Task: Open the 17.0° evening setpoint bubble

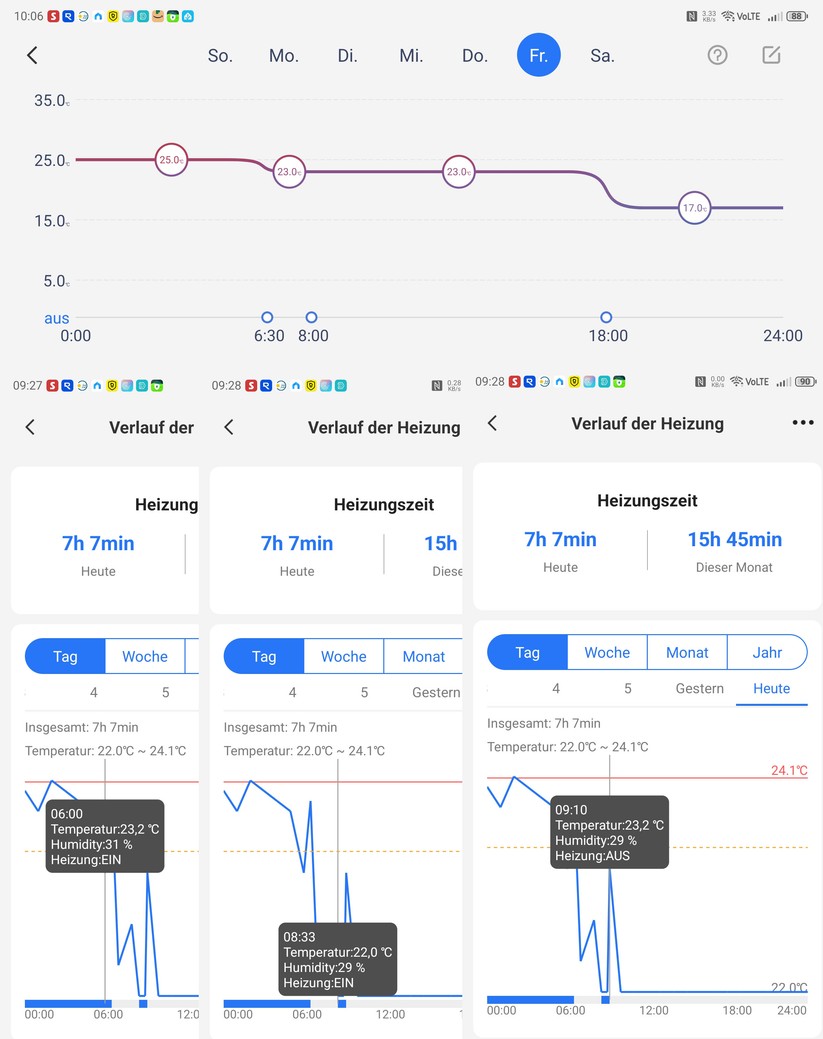Action: pyautogui.click(x=694, y=208)
